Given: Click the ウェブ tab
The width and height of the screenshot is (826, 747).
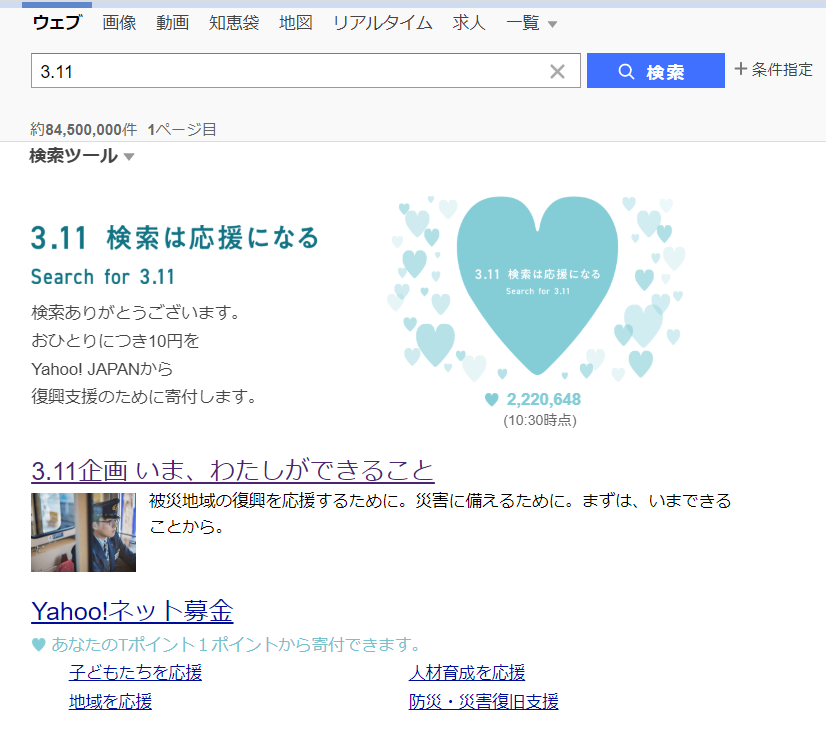Looking at the screenshot, I should [x=58, y=23].
